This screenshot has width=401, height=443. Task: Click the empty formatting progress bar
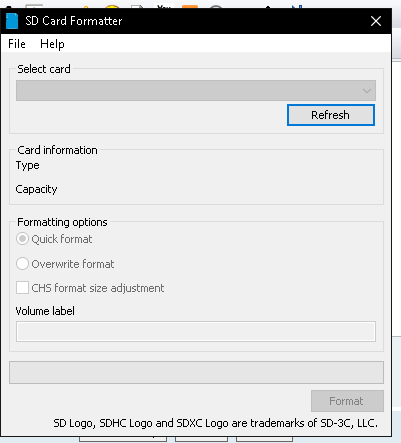[x=196, y=372]
